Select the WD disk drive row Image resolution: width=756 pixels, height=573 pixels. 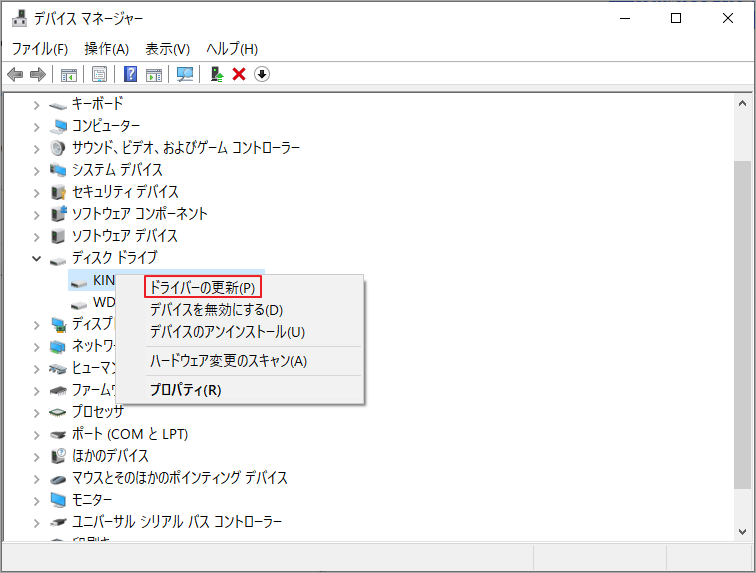[x=104, y=302]
